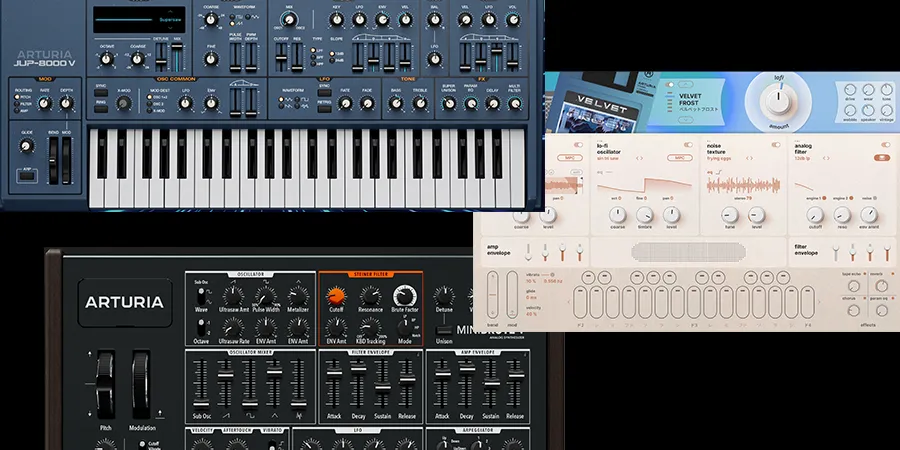Screen dimensions: 900x450
Task: Click the Amp Envelope Release slider on MiniBrute
Action: [x=516, y=383]
